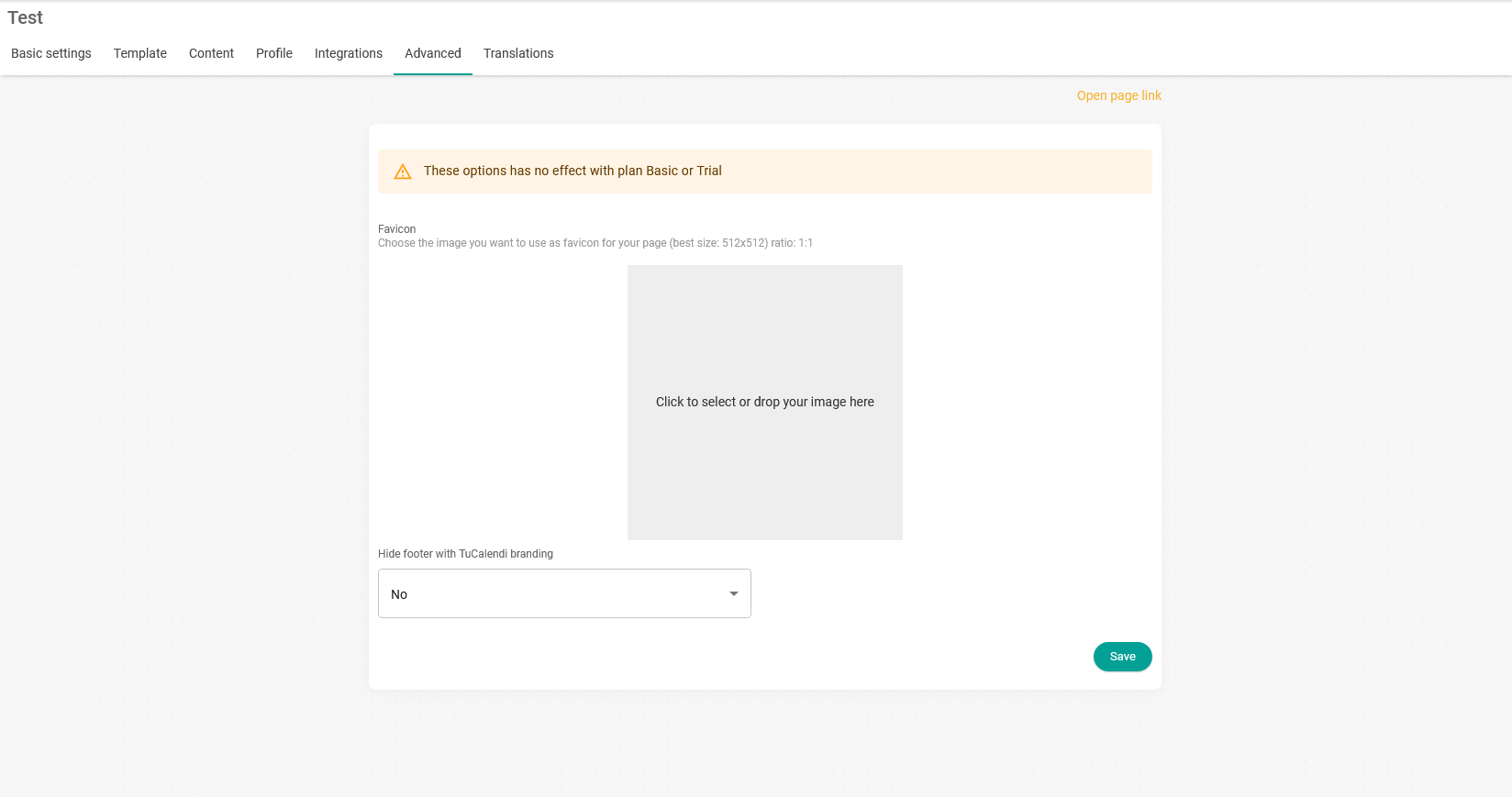The image size is (1512, 797).
Task: Click the Favicon field label
Action: pyautogui.click(x=396, y=229)
